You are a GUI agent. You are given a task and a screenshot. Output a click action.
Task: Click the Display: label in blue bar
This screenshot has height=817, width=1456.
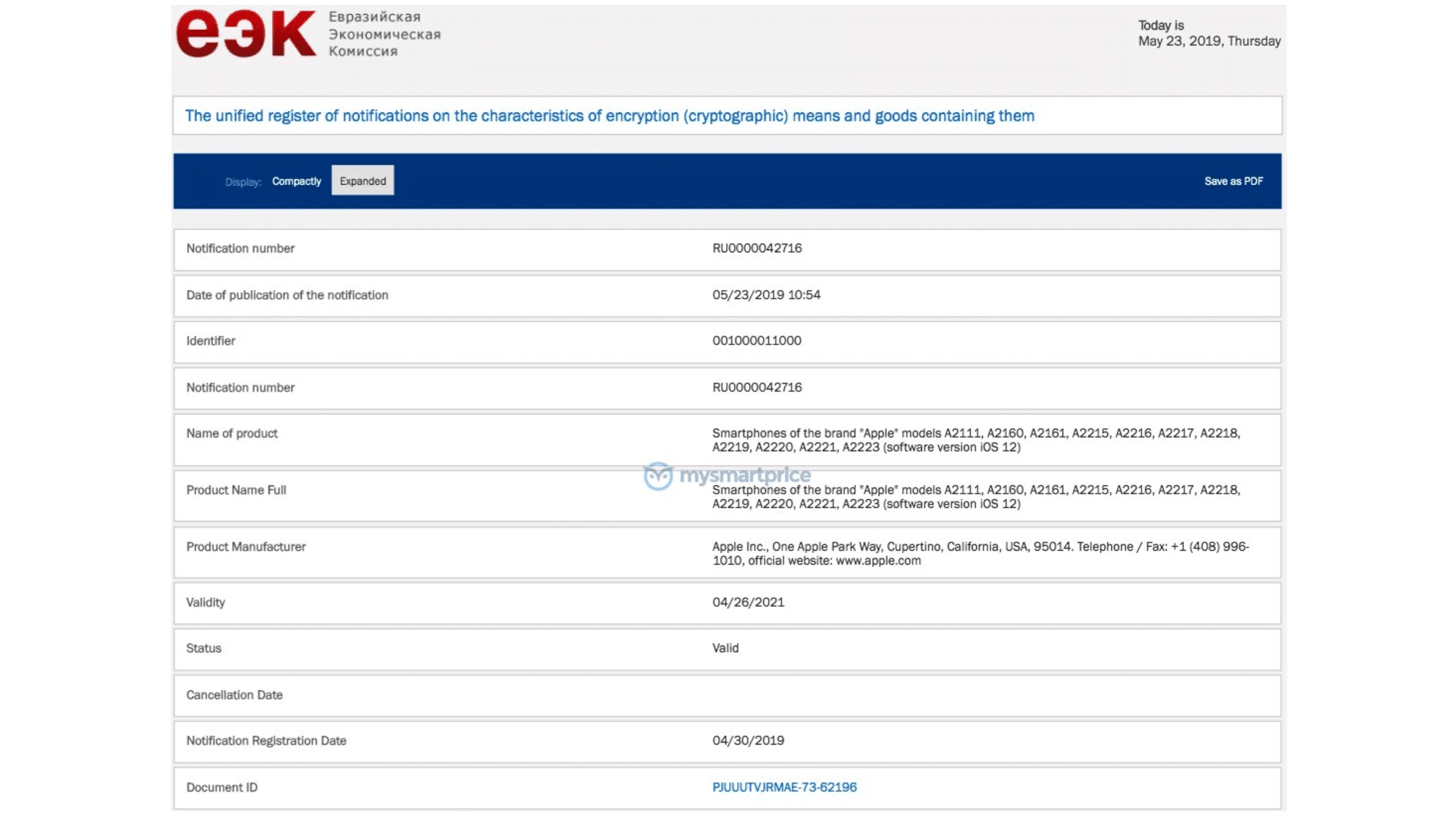243,181
